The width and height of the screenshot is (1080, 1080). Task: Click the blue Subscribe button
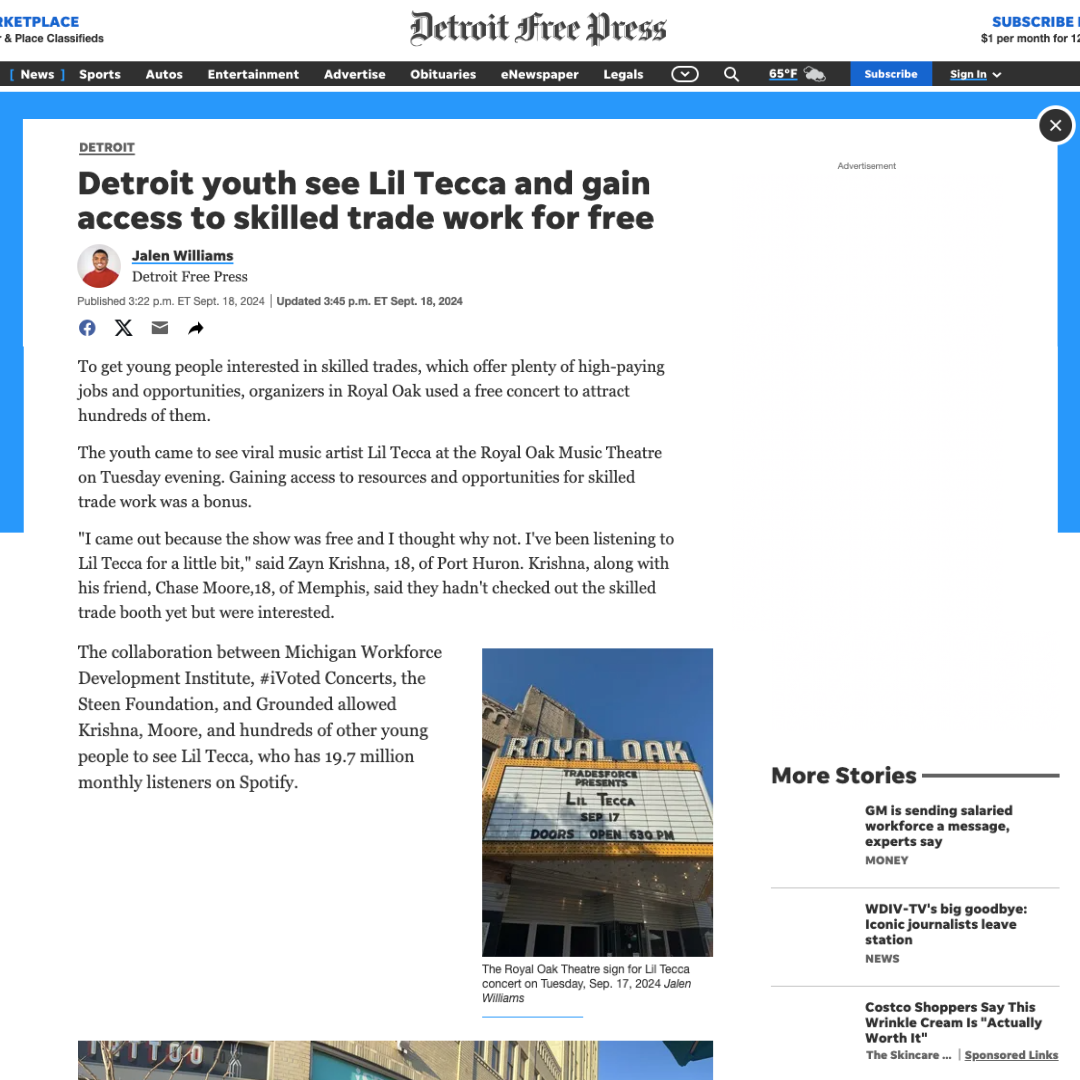tap(891, 74)
